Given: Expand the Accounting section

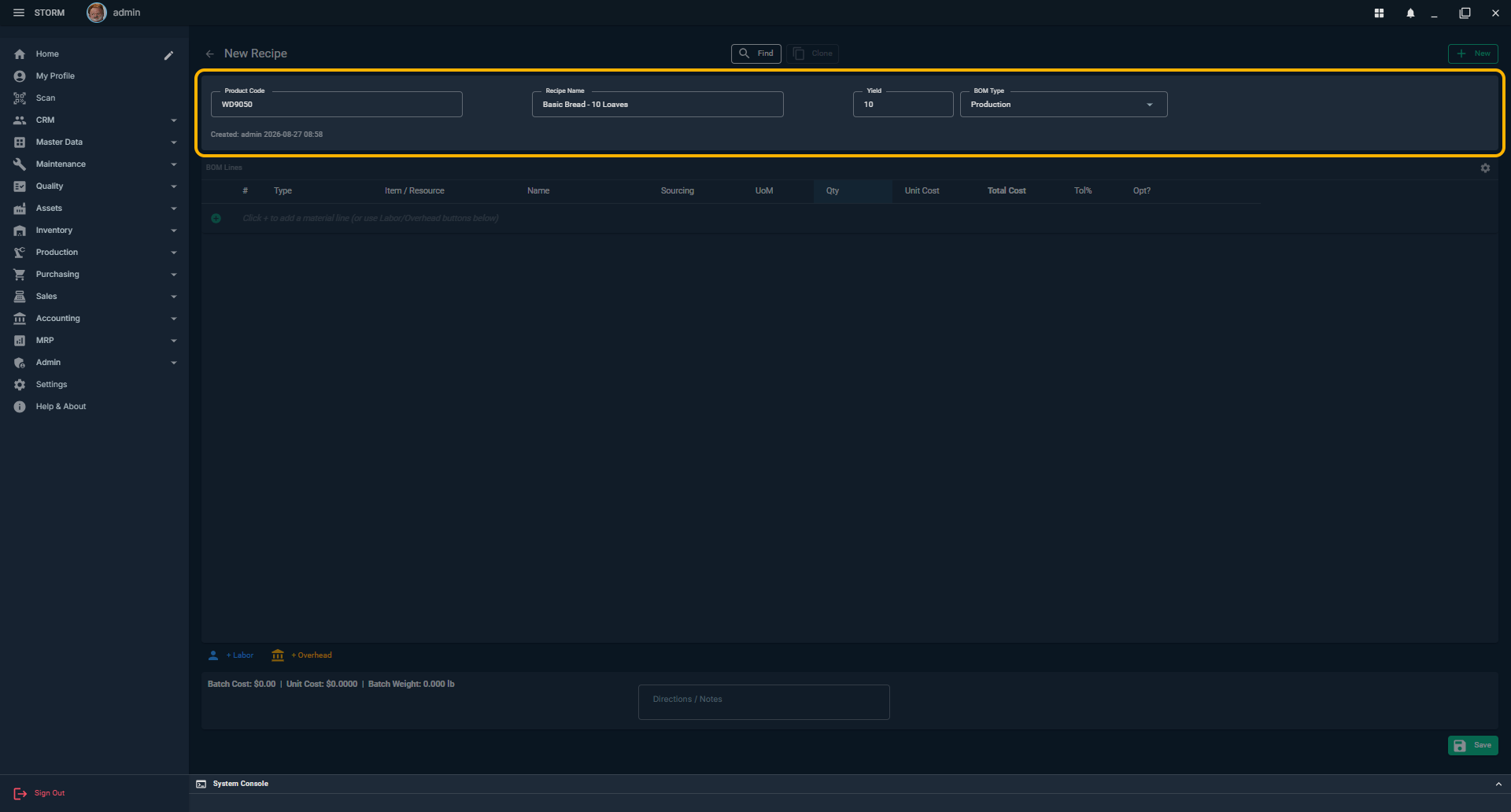Looking at the screenshot, I should pyautogui.click(x=94, y=319).
